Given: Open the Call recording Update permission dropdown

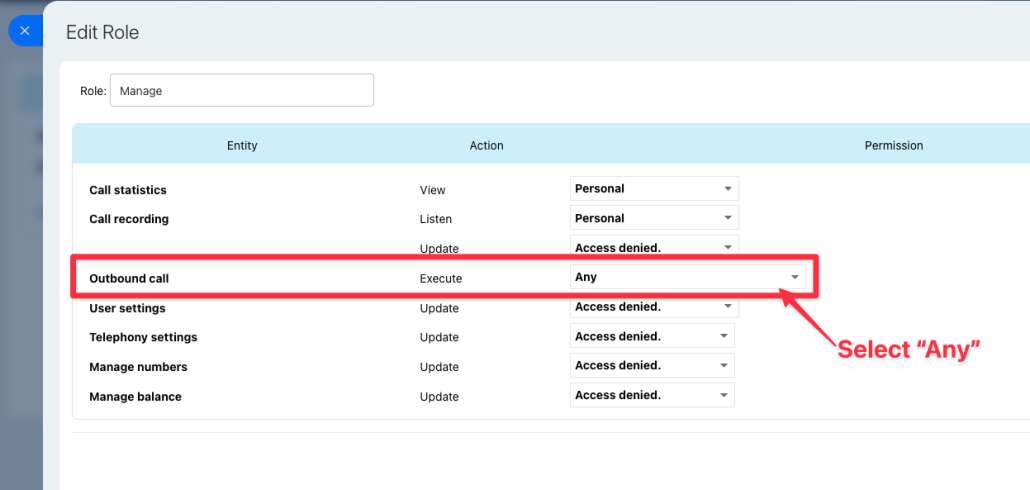Looking at the screenshot, I should coord(654,247).
